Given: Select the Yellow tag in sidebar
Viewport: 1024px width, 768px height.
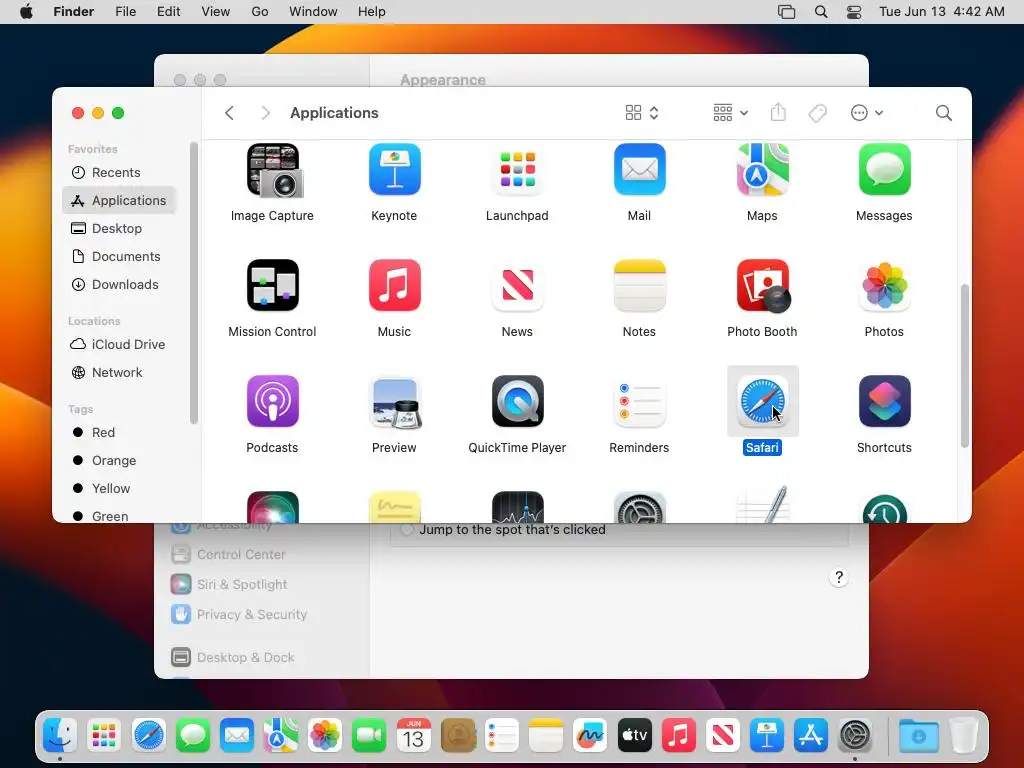Looking at the screenshot, I should click(x=120, y=488).
